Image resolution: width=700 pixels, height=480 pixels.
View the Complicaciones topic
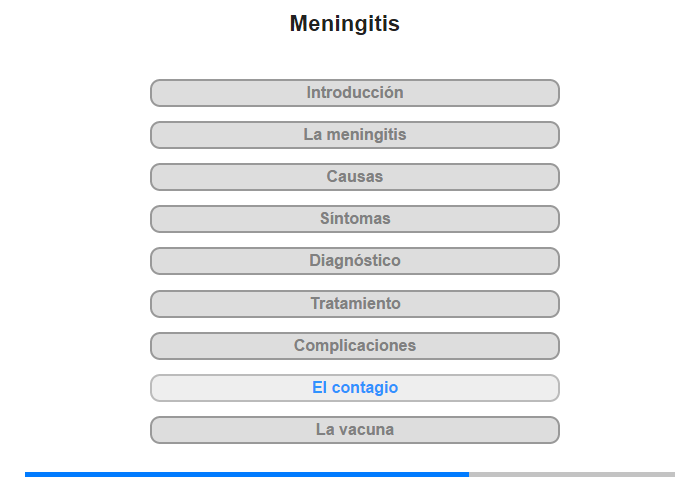click(354, 346)
